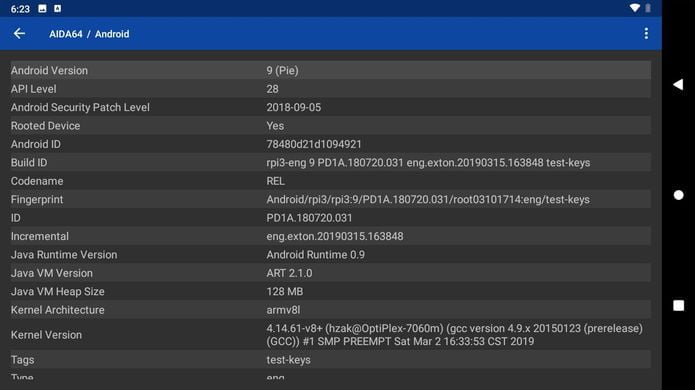This screenshot has width=695, height=390.
Task: Select the Android Version label
Action: click(x=49, y=70)
